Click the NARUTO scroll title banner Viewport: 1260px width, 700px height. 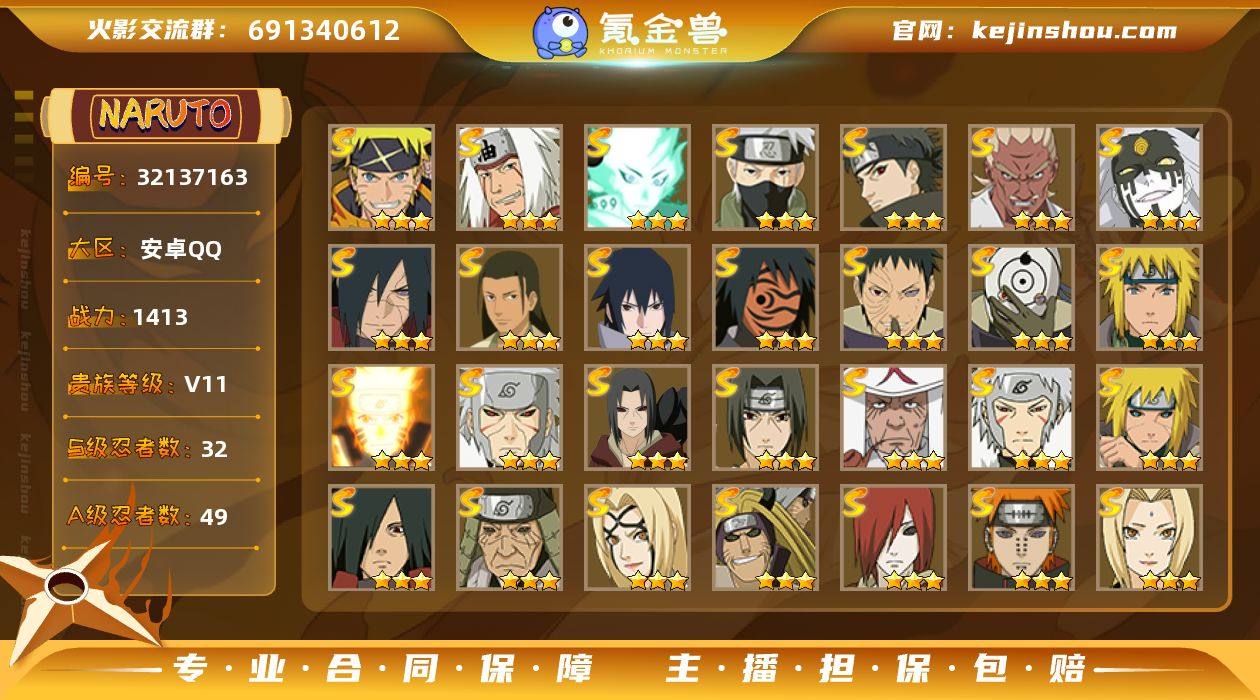pyautogui.click(x=166, y=114)
